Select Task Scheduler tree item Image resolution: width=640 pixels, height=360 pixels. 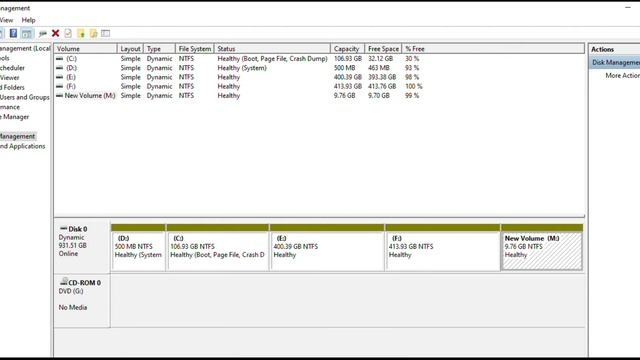[x=12, y=68]
